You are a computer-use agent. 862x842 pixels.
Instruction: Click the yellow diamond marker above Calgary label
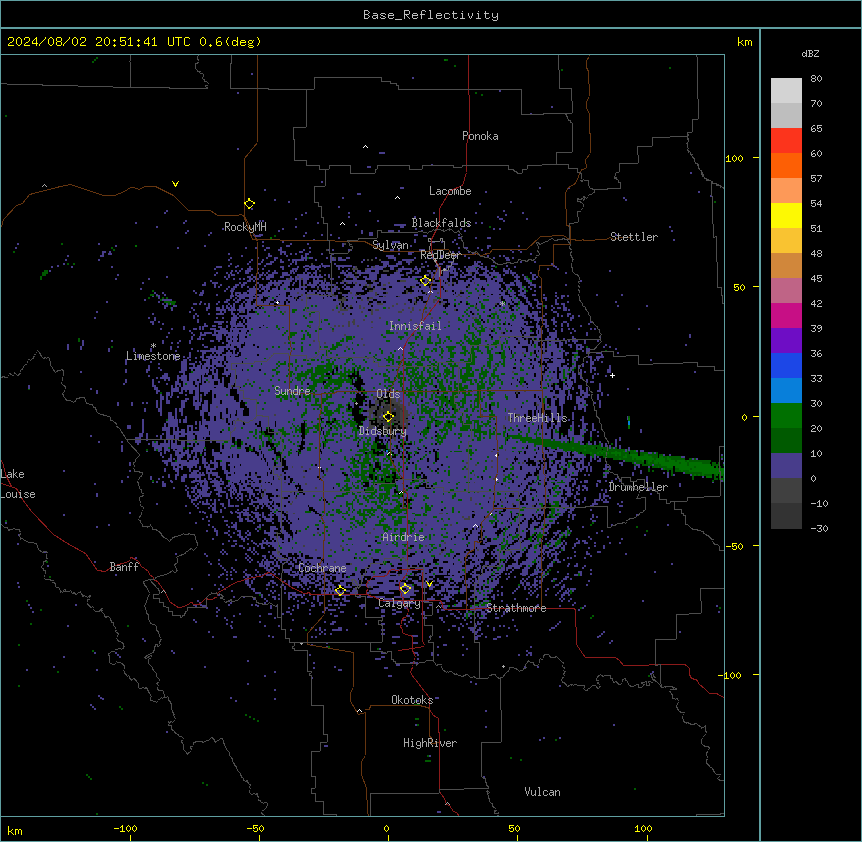[x=405, y=589]
